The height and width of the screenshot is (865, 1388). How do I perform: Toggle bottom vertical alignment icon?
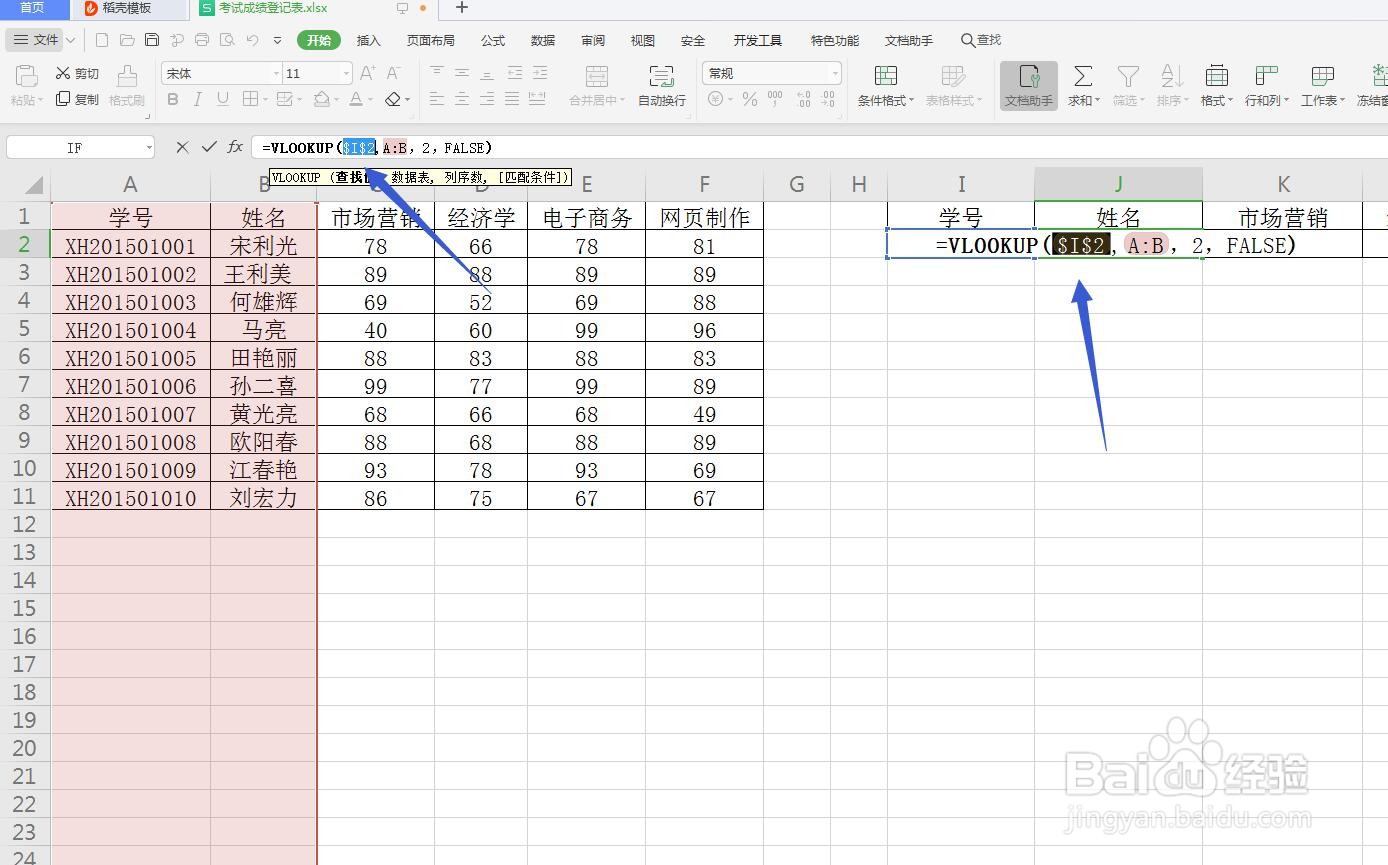(487, 73)
